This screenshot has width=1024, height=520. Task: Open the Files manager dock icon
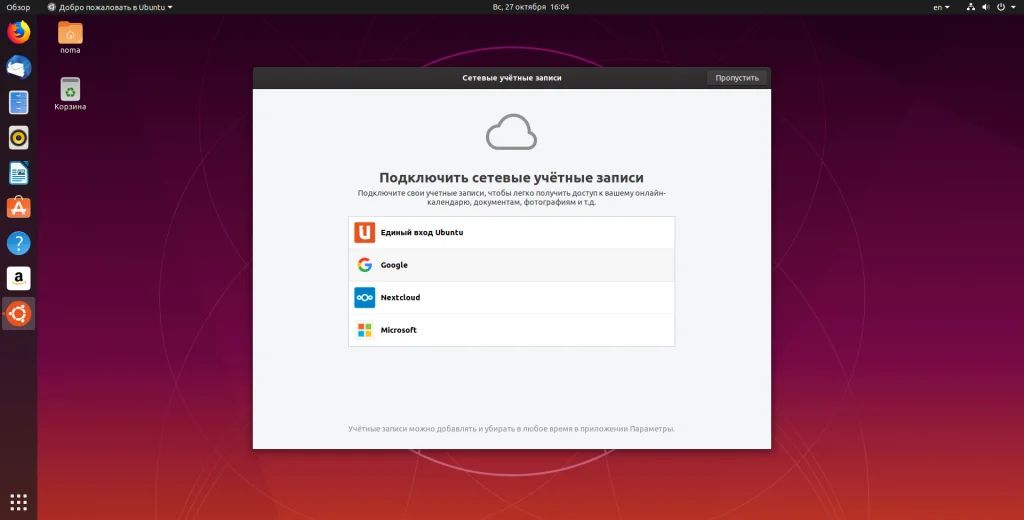[18, 103]
